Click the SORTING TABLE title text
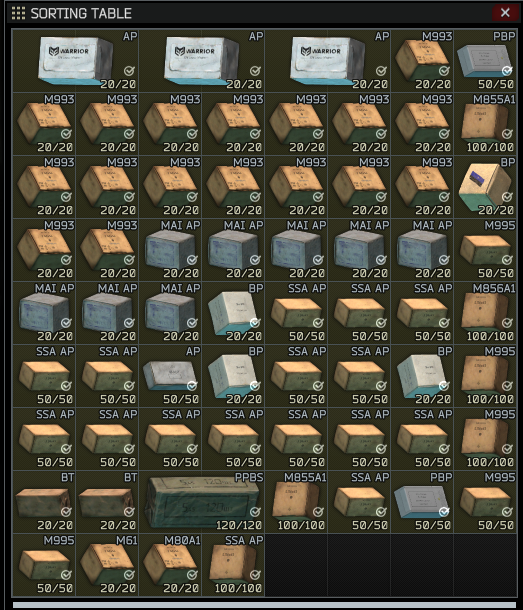Image resolution: width=523 pixels, height=610 pixels. pos(81,14)
